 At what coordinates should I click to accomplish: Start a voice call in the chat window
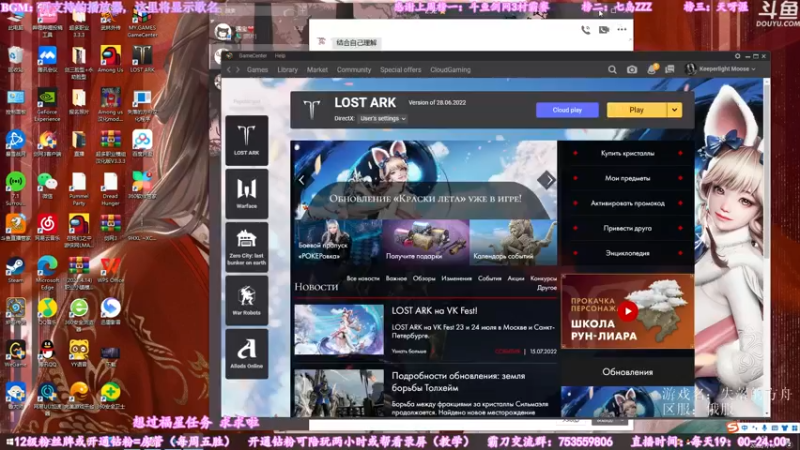tap(585, 30)
